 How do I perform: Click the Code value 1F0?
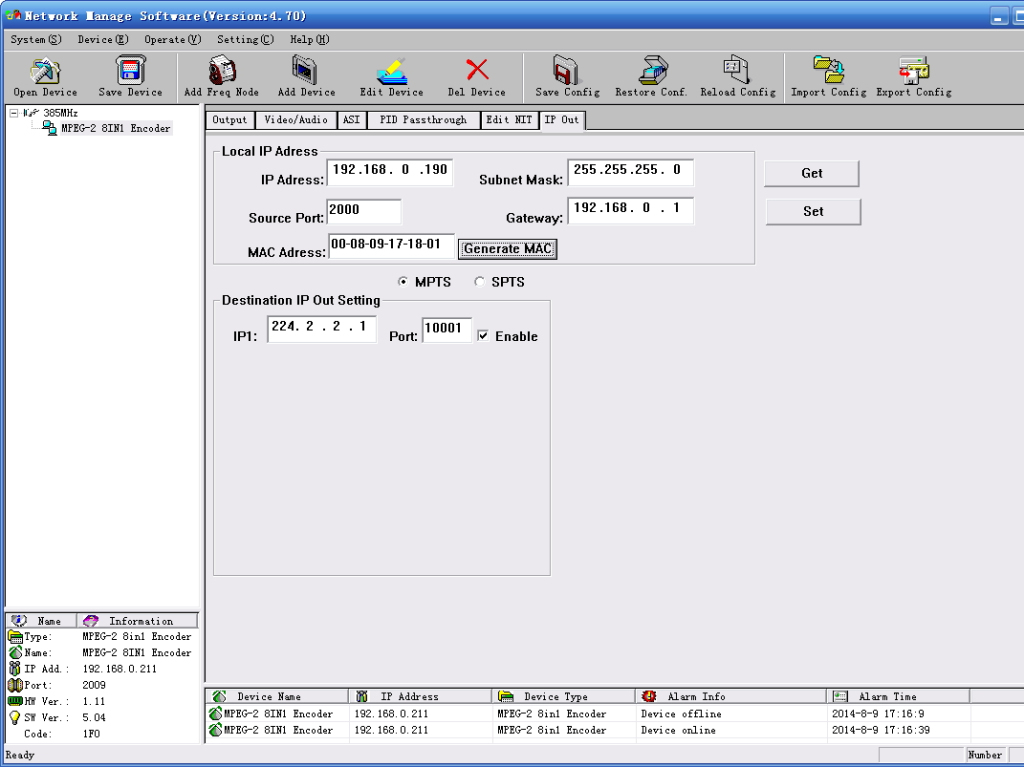[x=91, y=734]
